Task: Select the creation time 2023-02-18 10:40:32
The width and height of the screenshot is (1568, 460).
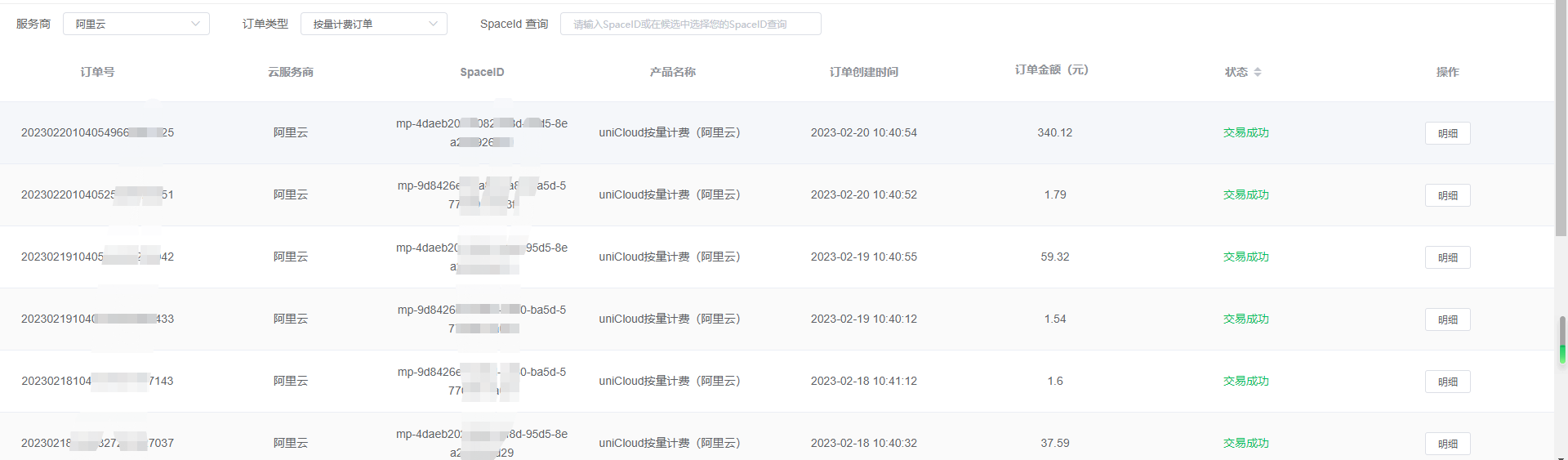Action: [x=864, y=443]
